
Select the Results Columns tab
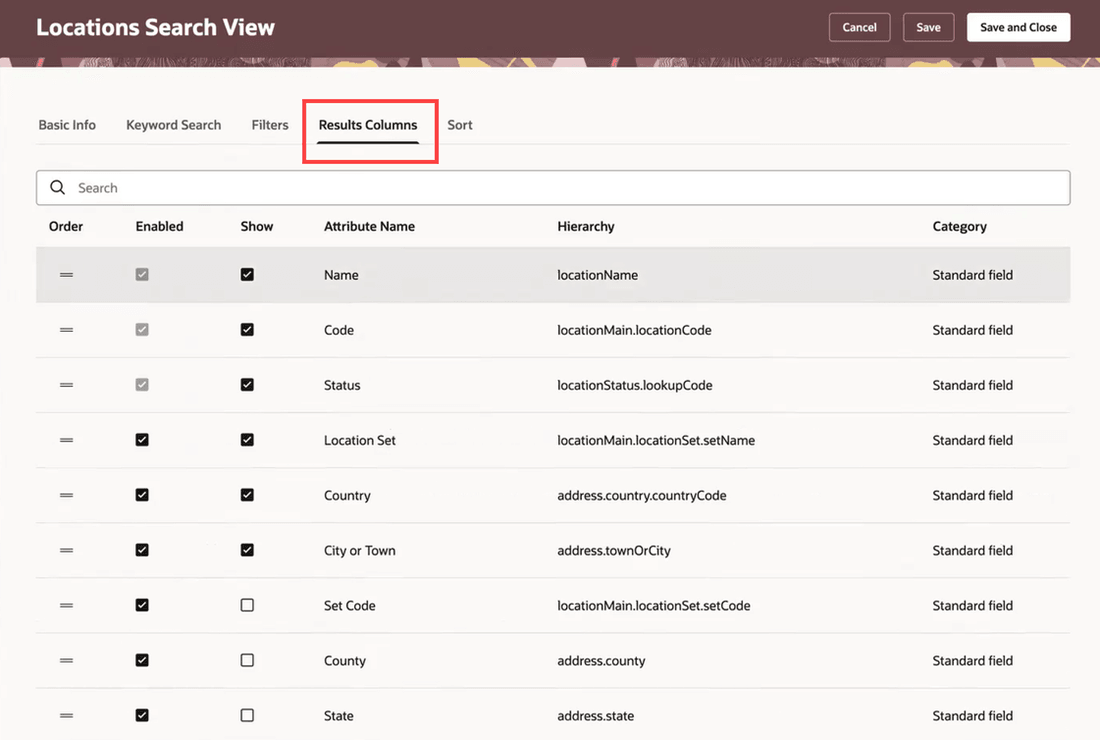(368, 125)
